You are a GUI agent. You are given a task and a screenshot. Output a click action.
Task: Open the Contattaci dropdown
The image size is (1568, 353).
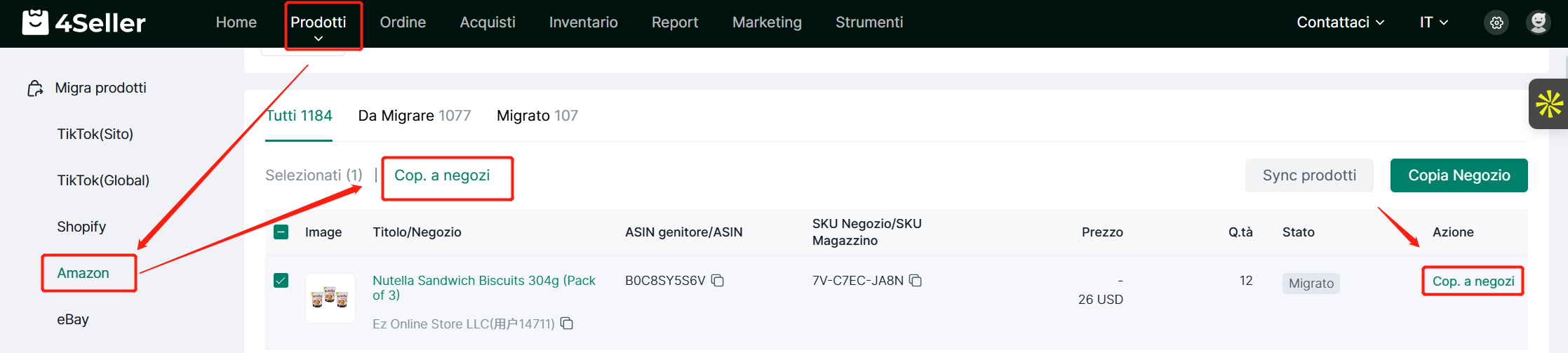tap(1340, 22)
